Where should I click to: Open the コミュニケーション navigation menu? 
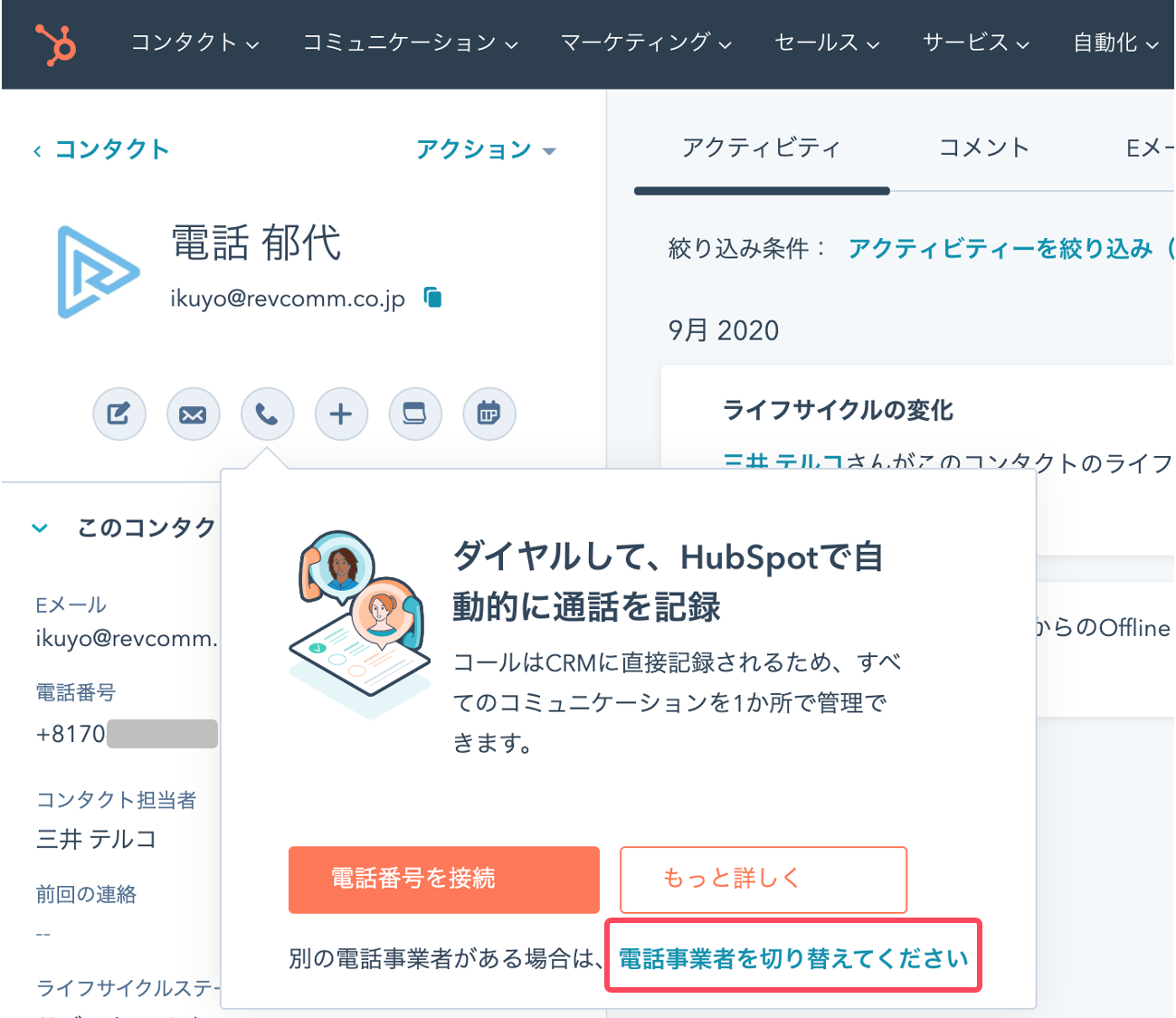click(x=410, y=43)
